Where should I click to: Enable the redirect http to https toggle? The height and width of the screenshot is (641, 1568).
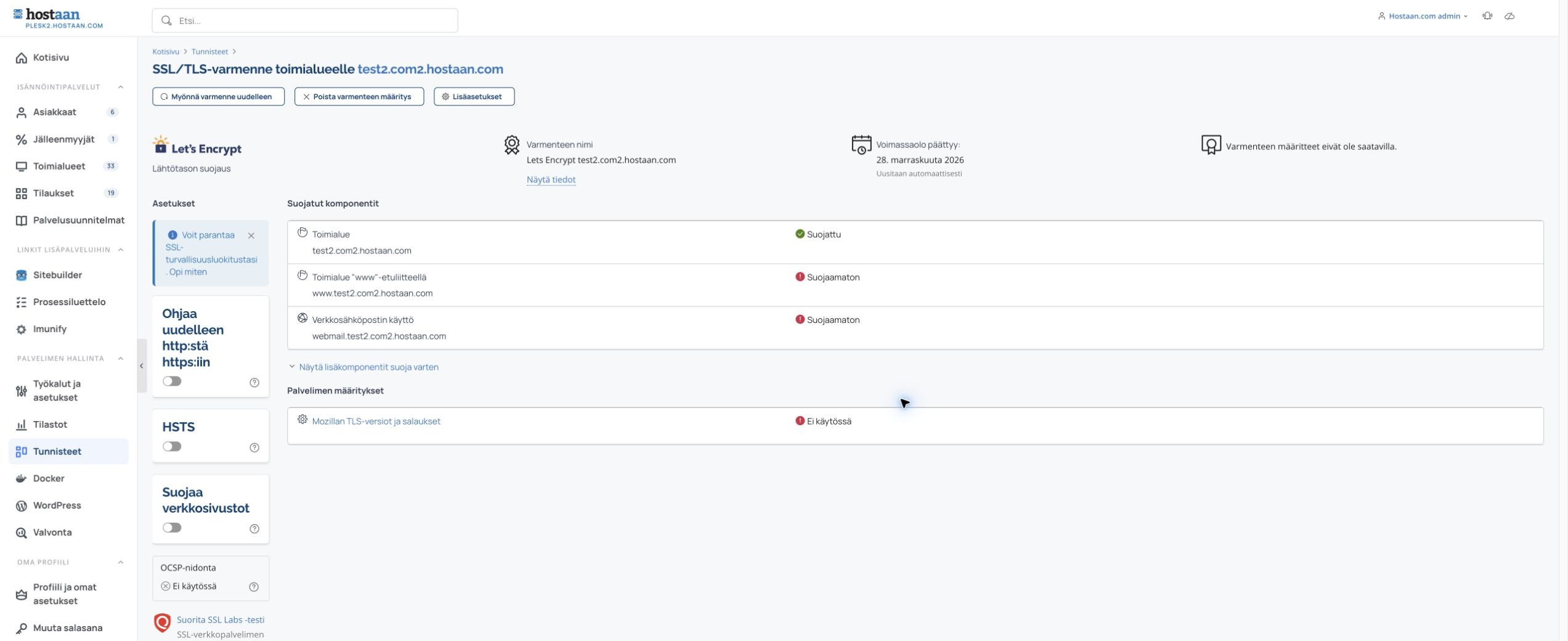172,381
